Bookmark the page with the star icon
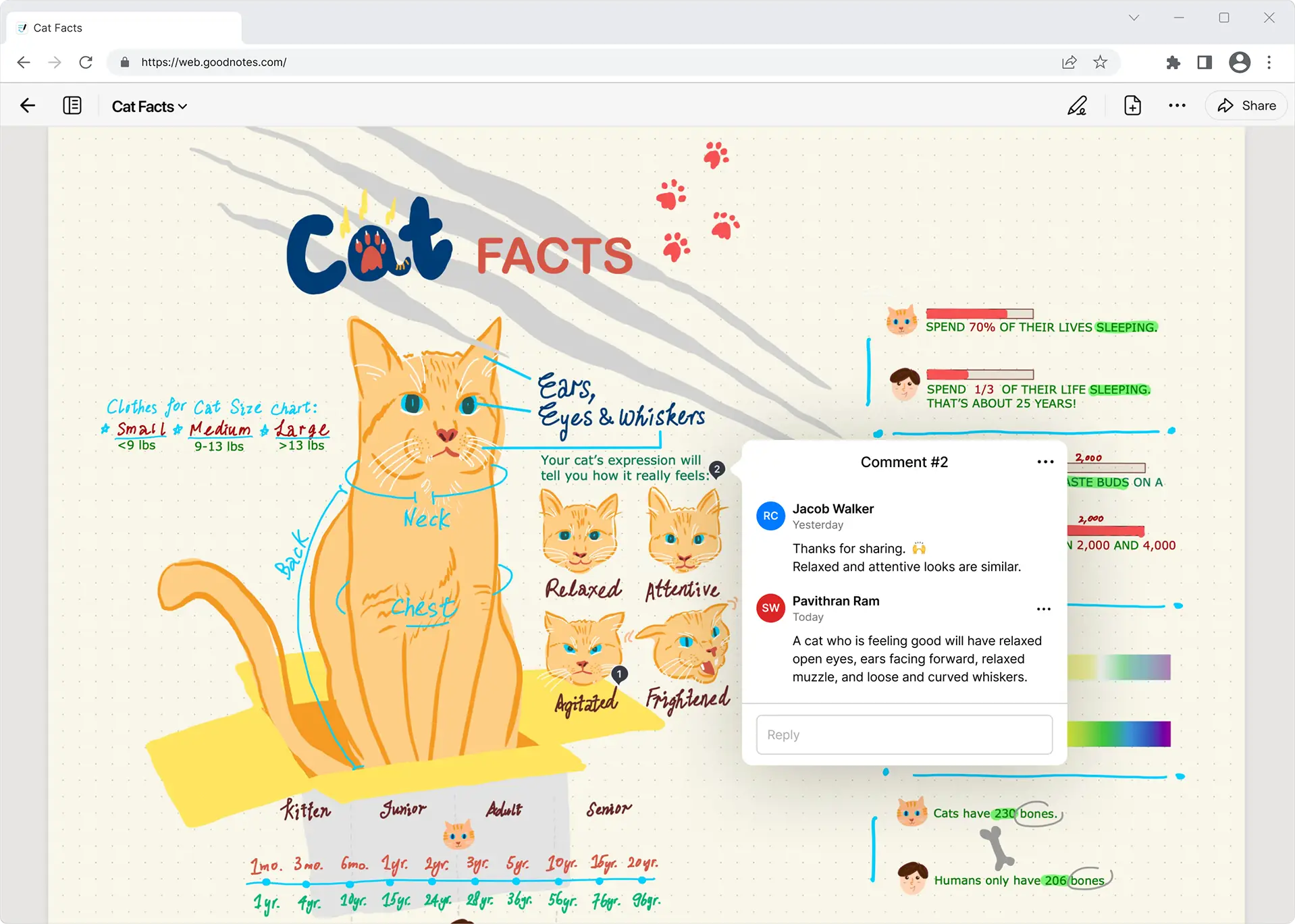The height and width of the screenshot is (924, 1295). pos(1101,62)
